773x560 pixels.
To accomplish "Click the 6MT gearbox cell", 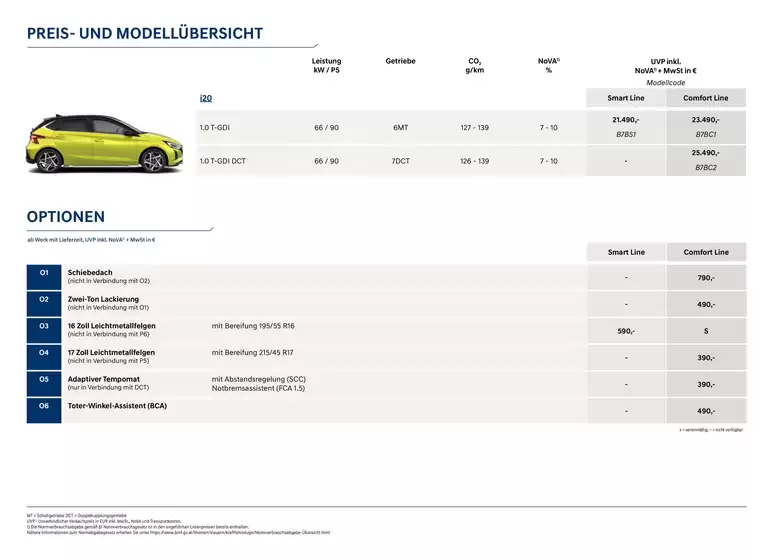I will 400,128.
